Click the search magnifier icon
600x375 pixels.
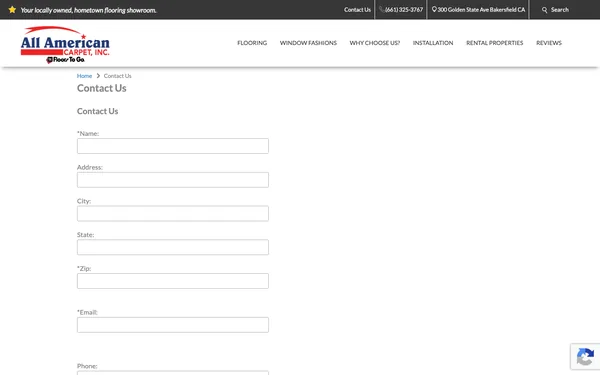pos(545,10)
